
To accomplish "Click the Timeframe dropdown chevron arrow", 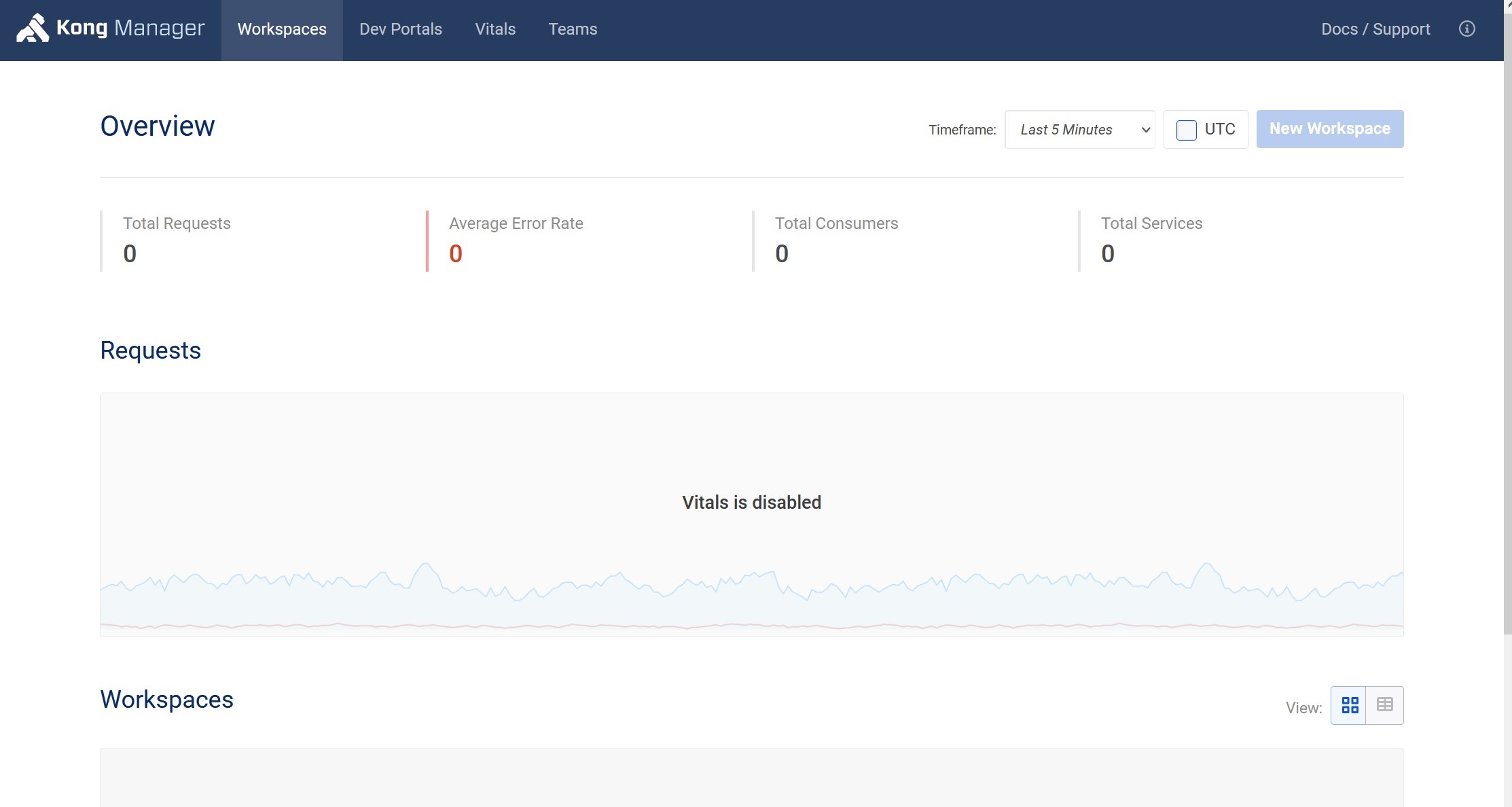I will [x=1145, y=130].
